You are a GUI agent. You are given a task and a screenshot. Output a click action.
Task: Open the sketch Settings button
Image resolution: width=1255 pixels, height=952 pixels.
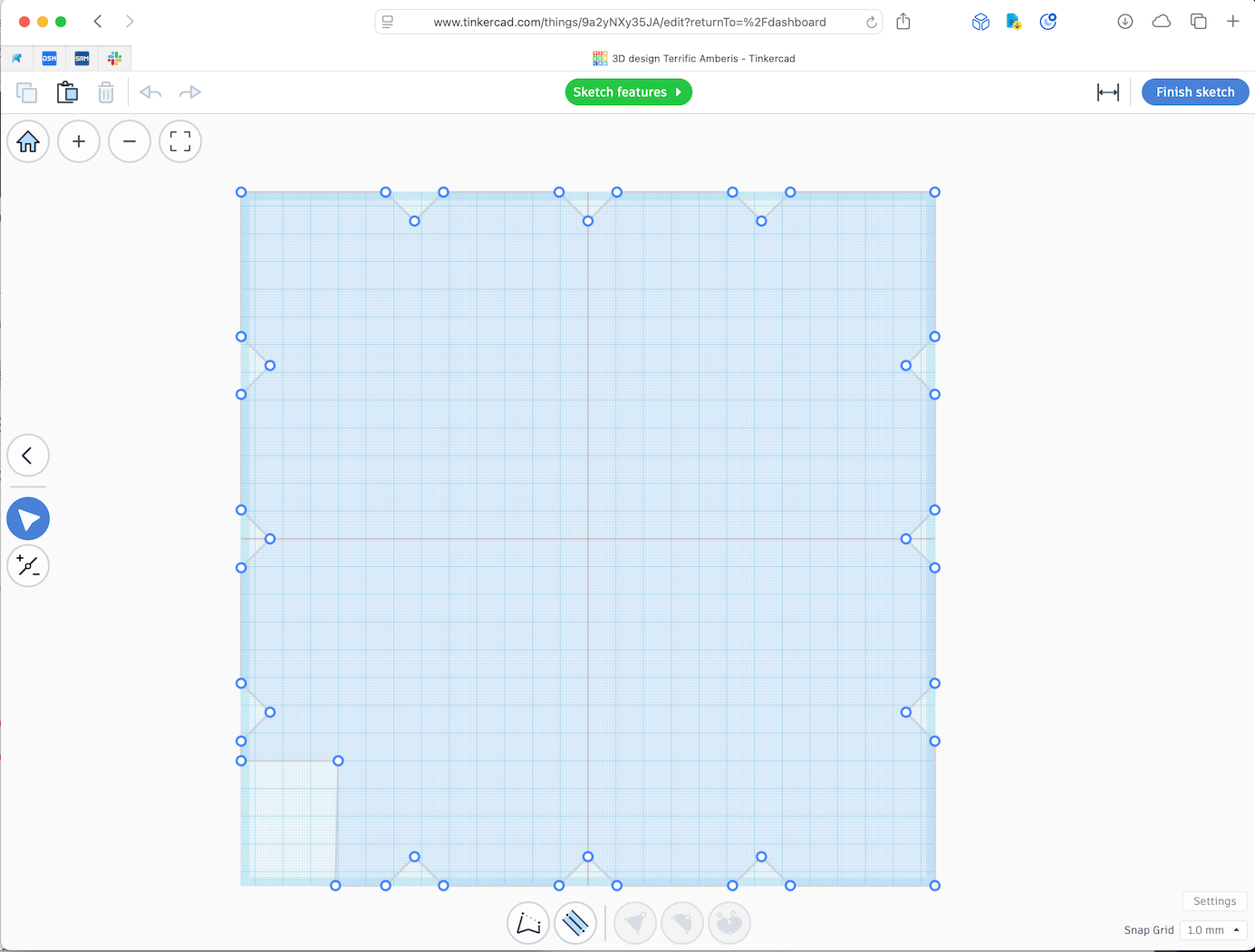click(1214, 901)
